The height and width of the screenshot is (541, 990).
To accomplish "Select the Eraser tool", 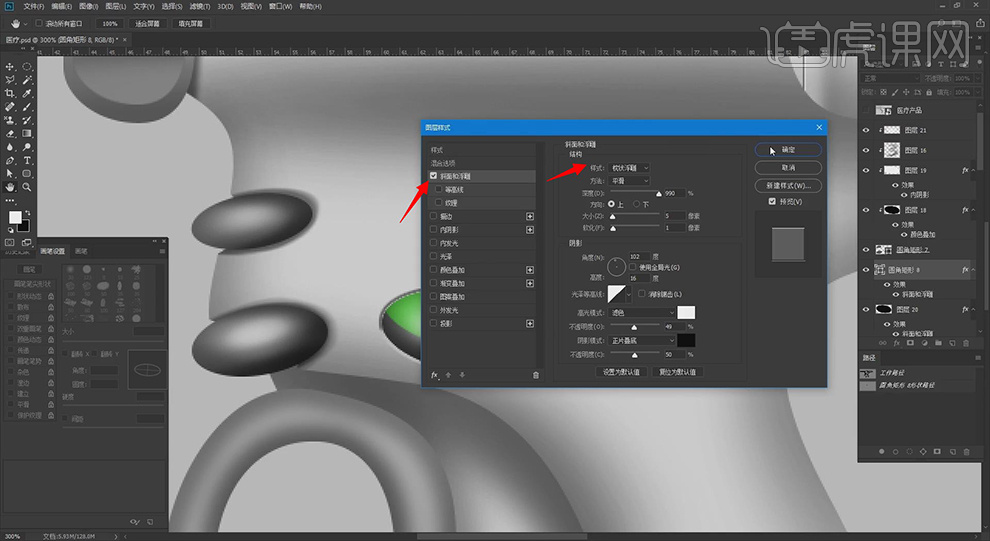I will [x=10, y=133].
